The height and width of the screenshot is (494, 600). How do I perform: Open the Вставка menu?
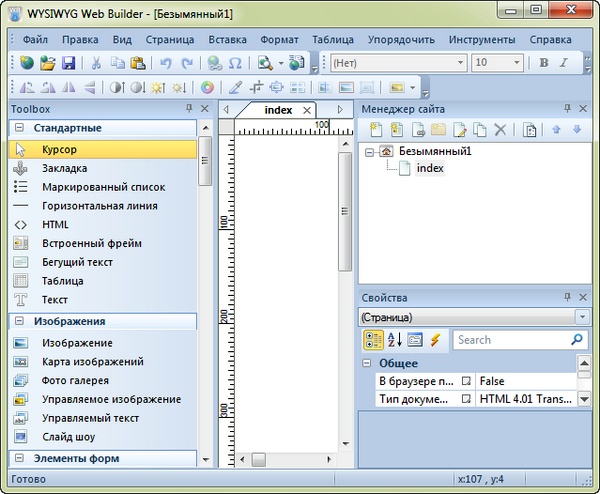(229, 41)
